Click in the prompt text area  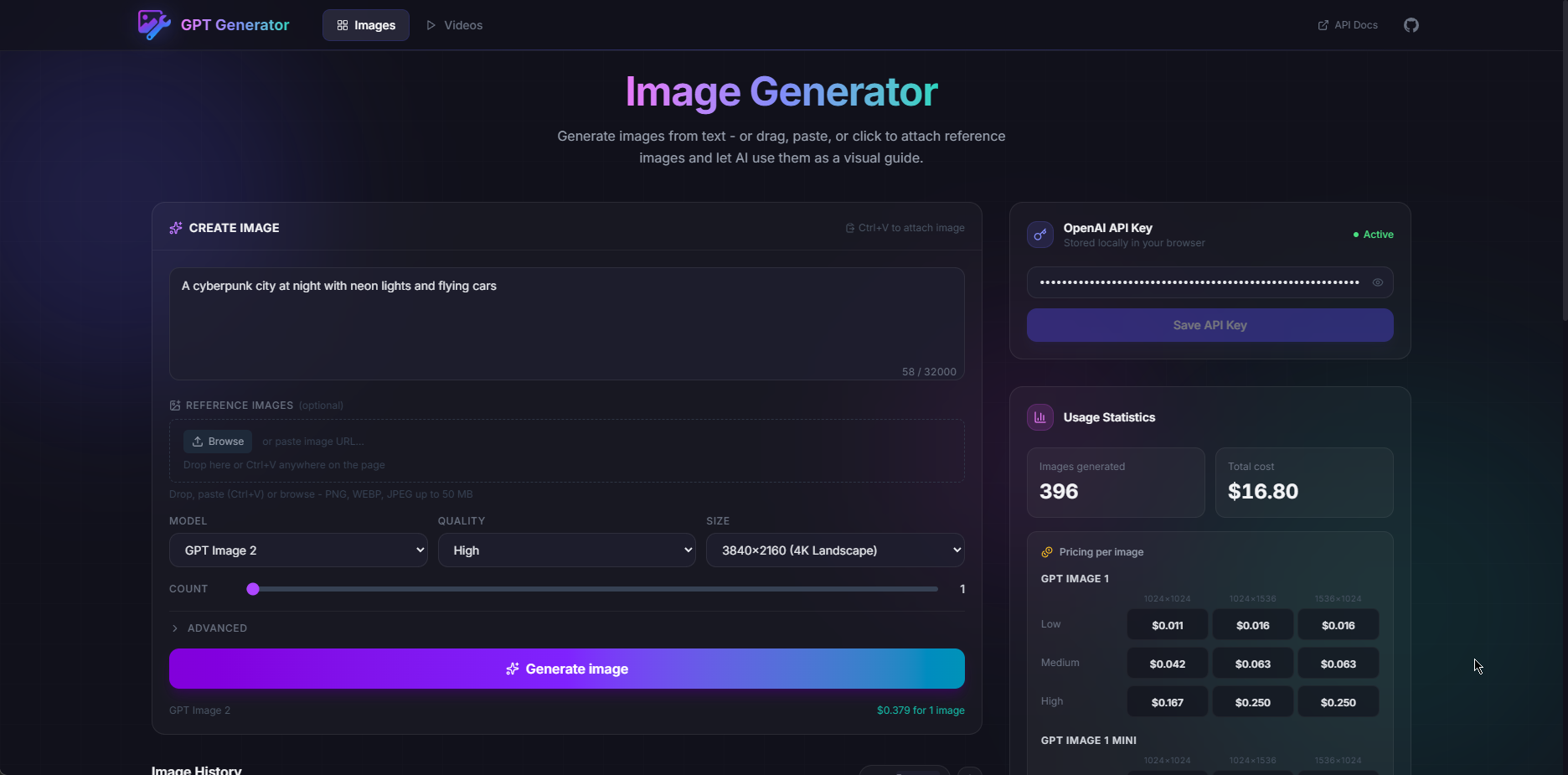coord(567,324)
